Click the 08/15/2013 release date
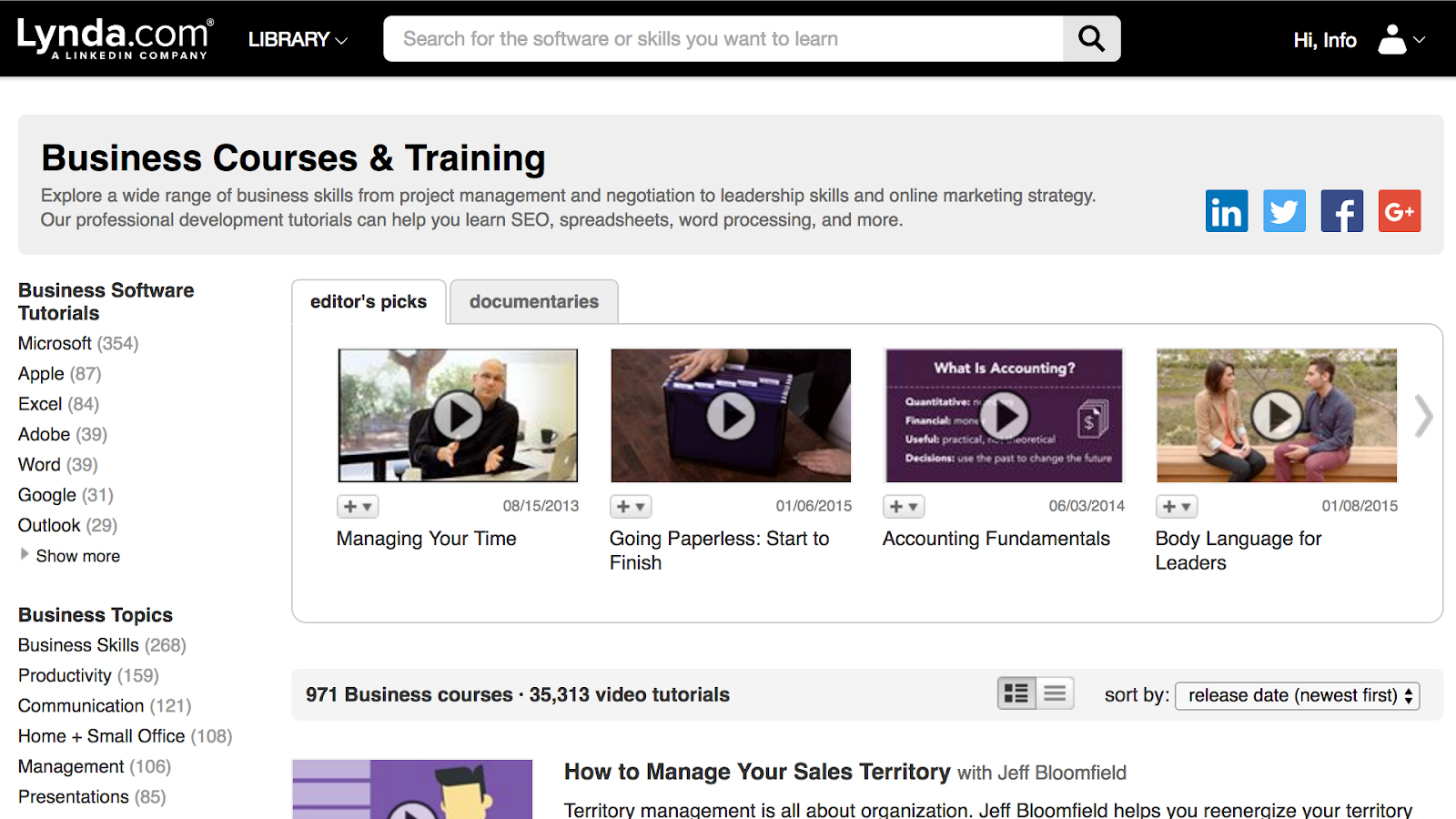Screen dimensions: 1456x819 tap(541, 506)
